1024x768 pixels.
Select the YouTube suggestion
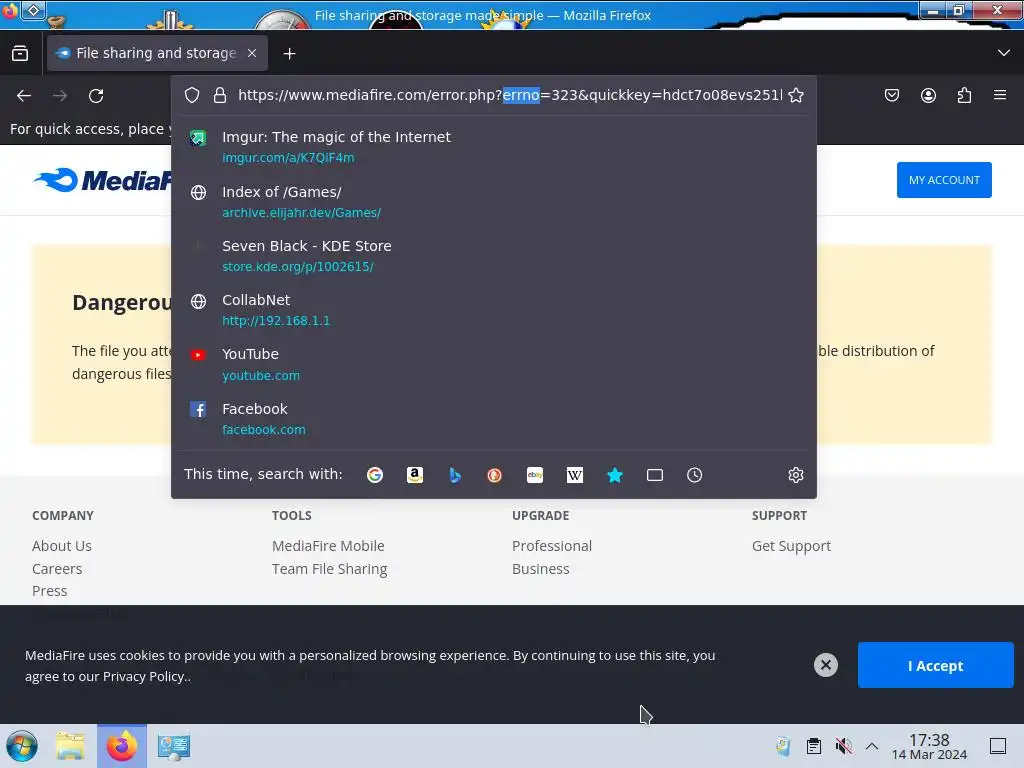[494, 364]
